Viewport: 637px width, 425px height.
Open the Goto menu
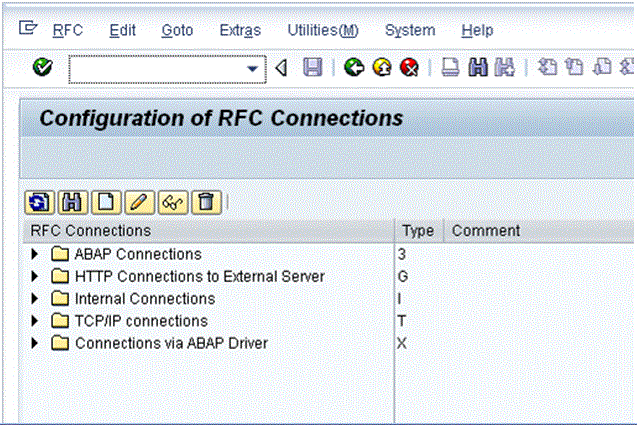(x=177, y=30)
